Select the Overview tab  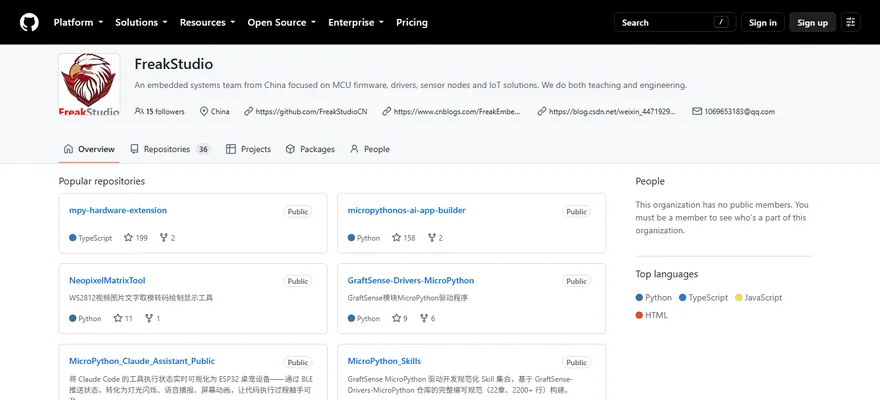[89, 149]
